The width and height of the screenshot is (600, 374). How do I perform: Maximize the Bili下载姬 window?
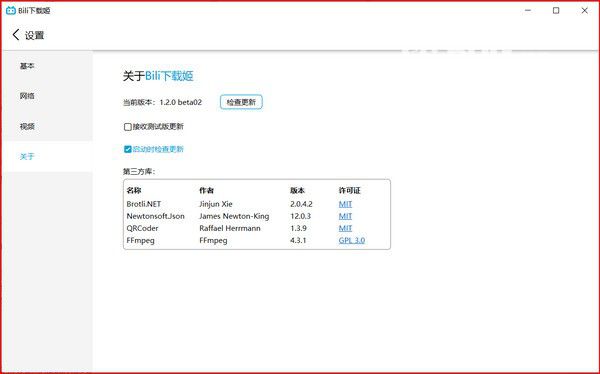coord(556,10)
